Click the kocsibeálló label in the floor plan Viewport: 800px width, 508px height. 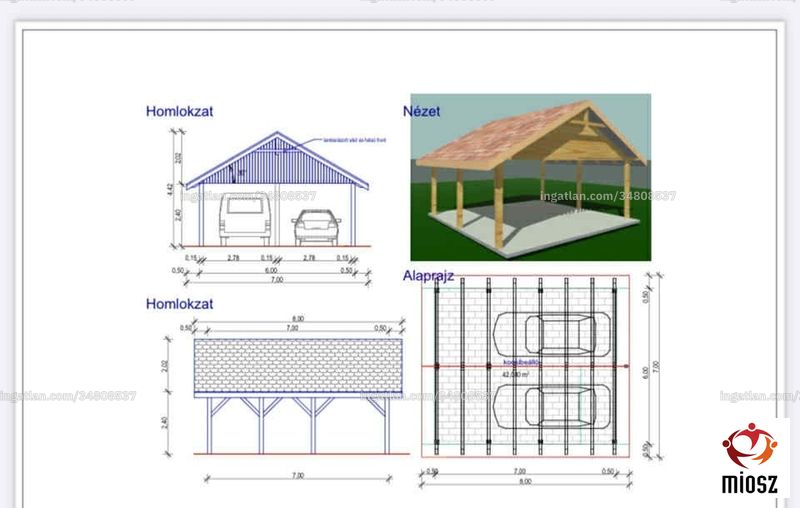coord(521,362)
